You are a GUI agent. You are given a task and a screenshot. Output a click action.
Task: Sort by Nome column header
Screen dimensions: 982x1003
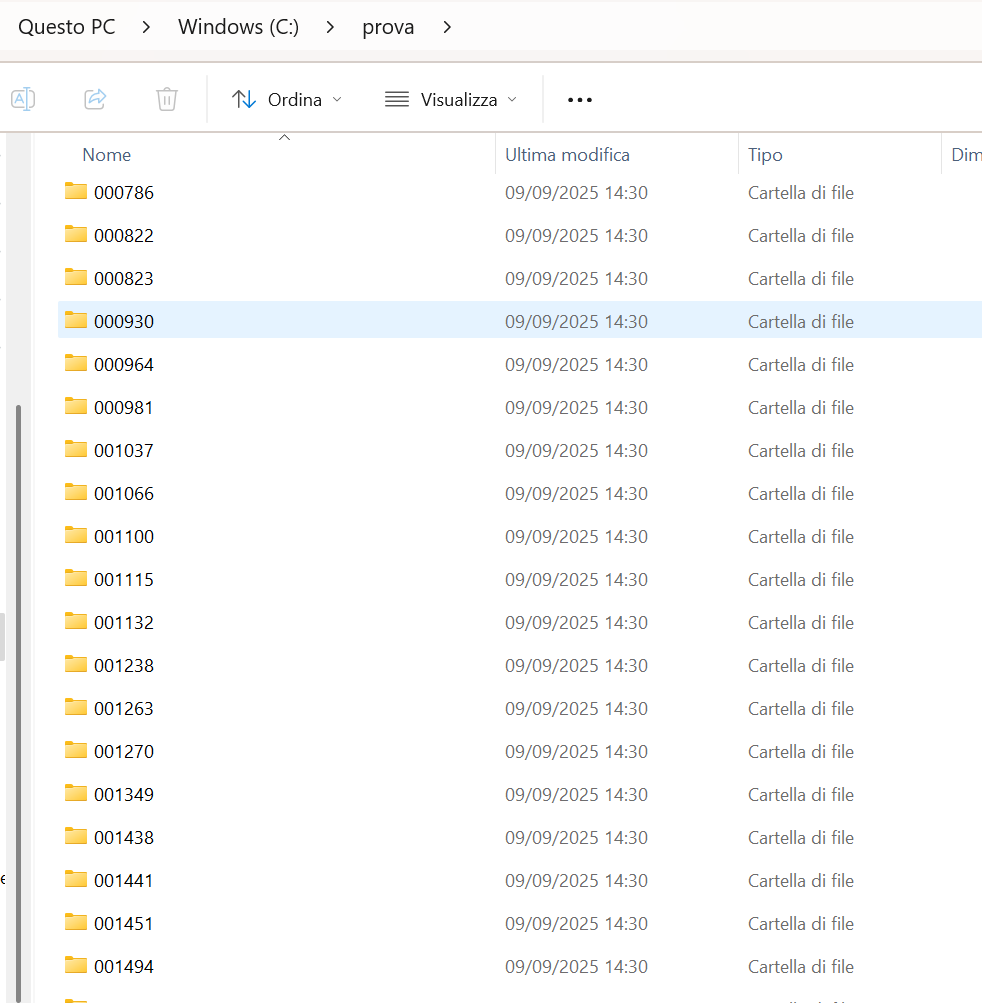point(107,155)
